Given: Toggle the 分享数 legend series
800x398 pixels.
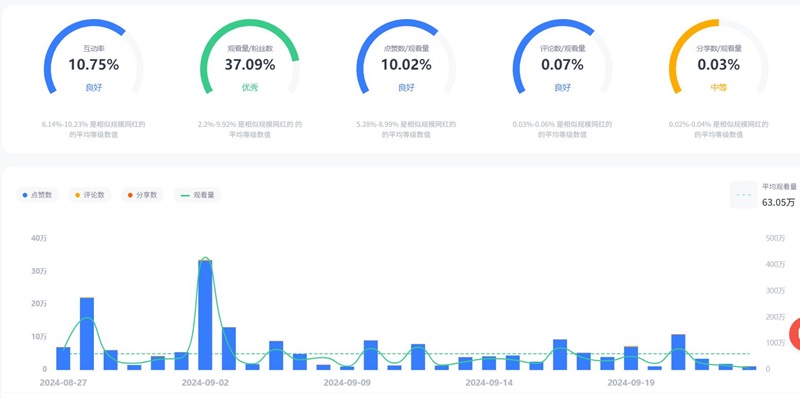Looking at the screenshot, I should tap(142, 195).
